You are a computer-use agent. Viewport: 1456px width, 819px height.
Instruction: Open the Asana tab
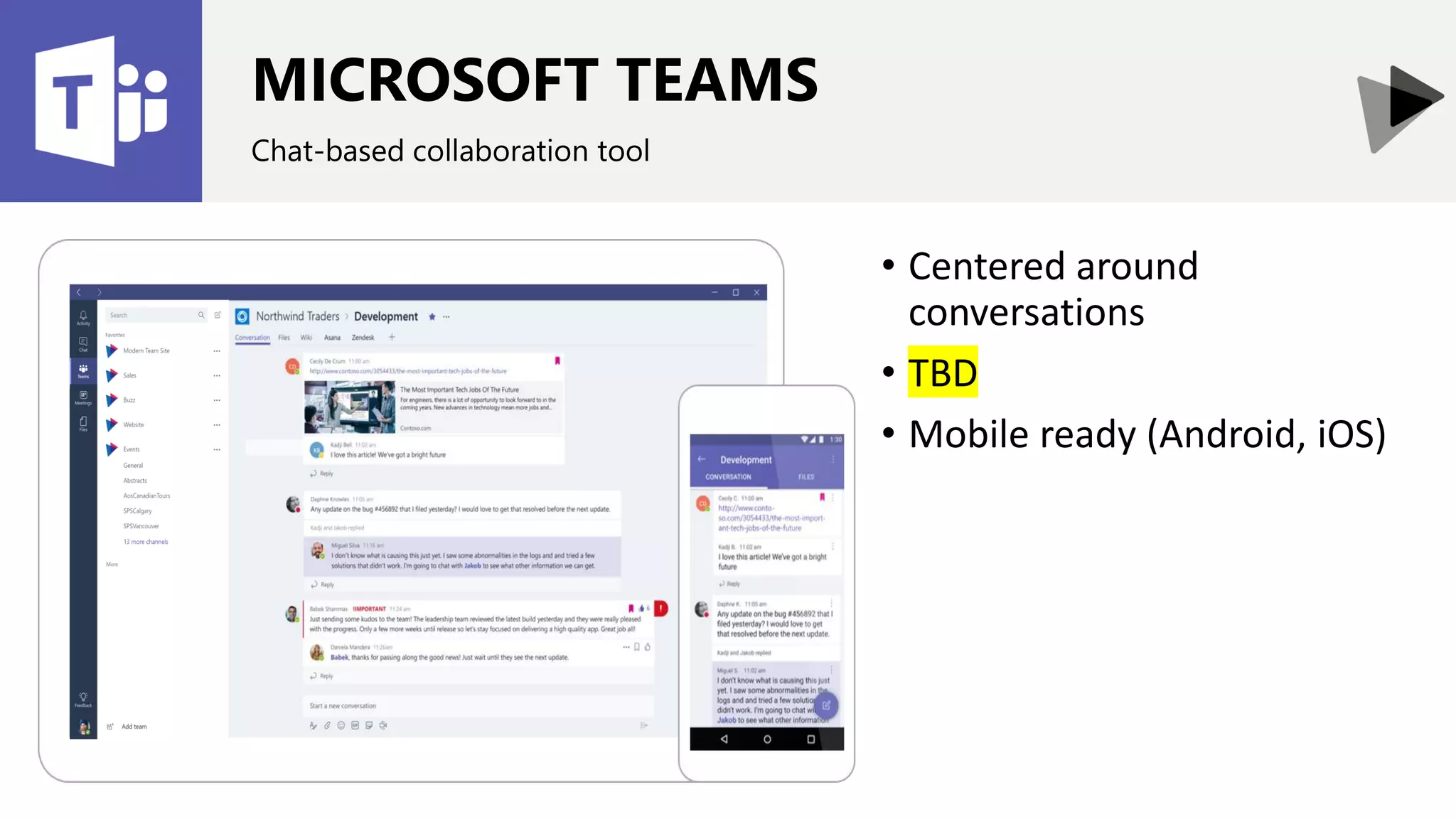(x=332, y=338)
